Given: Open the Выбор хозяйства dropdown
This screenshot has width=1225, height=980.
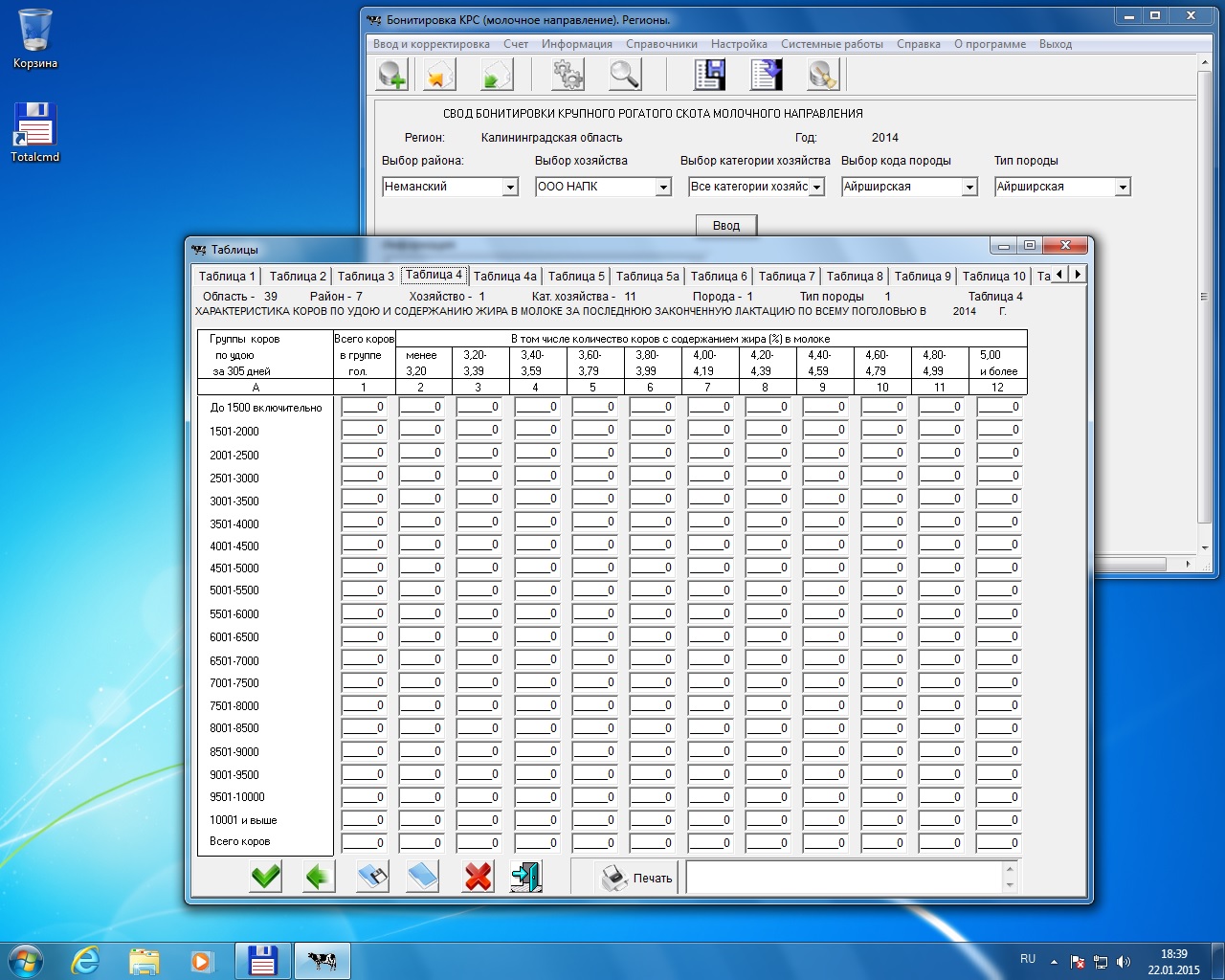Looking at the screenshot, I should (663, 187).
